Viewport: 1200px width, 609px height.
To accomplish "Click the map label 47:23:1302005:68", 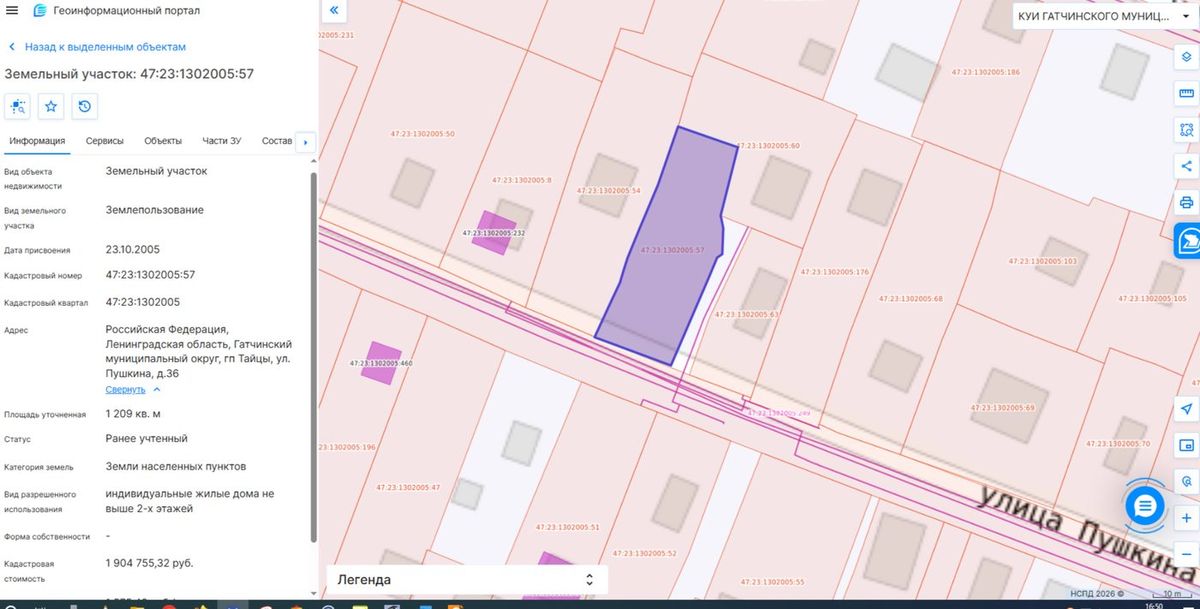I will 911,298.
